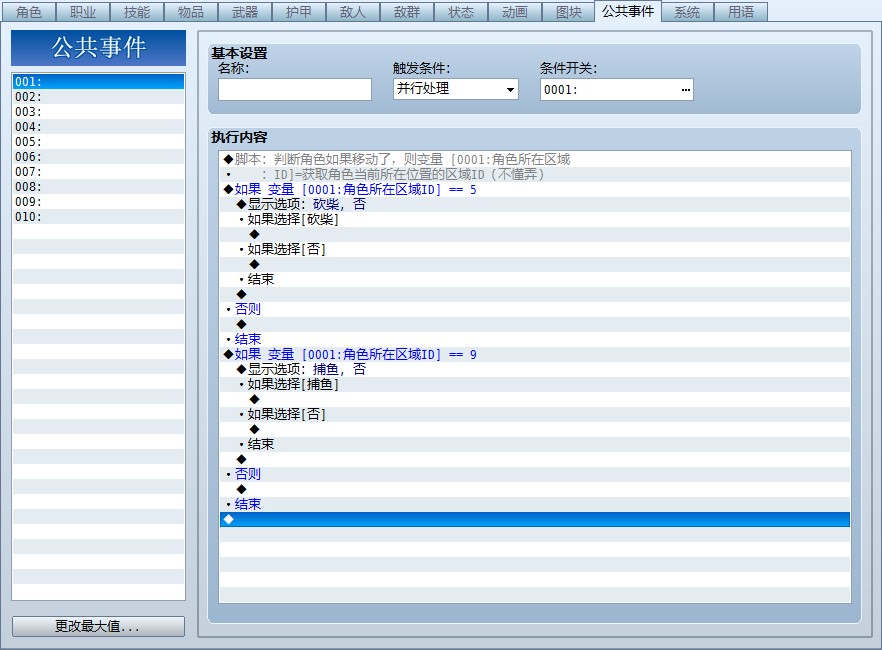The width and height of the screenshot is (882, 650).
Task: Open the 动画 tab
Action: pyautogui.click(x=515, y=12)
